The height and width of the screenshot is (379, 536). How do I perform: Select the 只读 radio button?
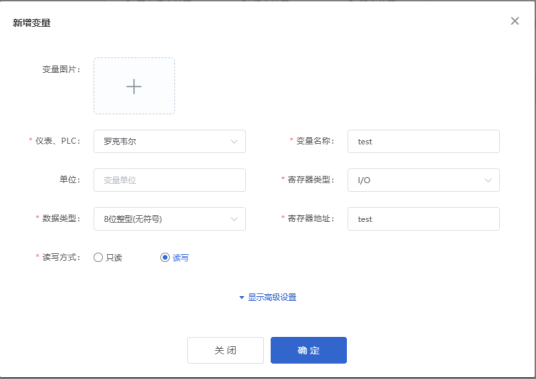[x=98, y=257]
